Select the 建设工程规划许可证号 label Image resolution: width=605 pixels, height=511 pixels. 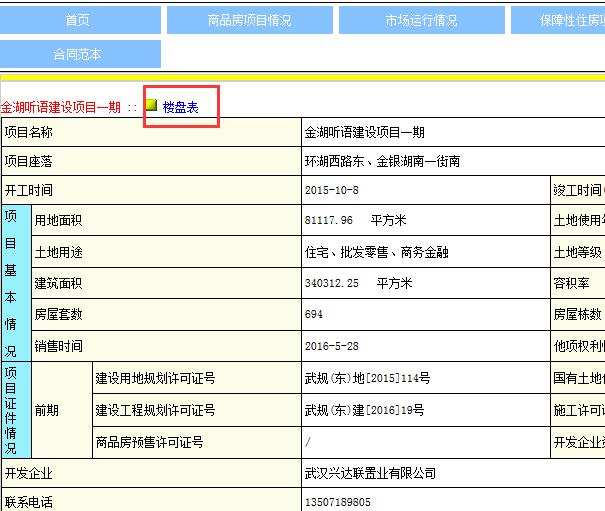155,410
